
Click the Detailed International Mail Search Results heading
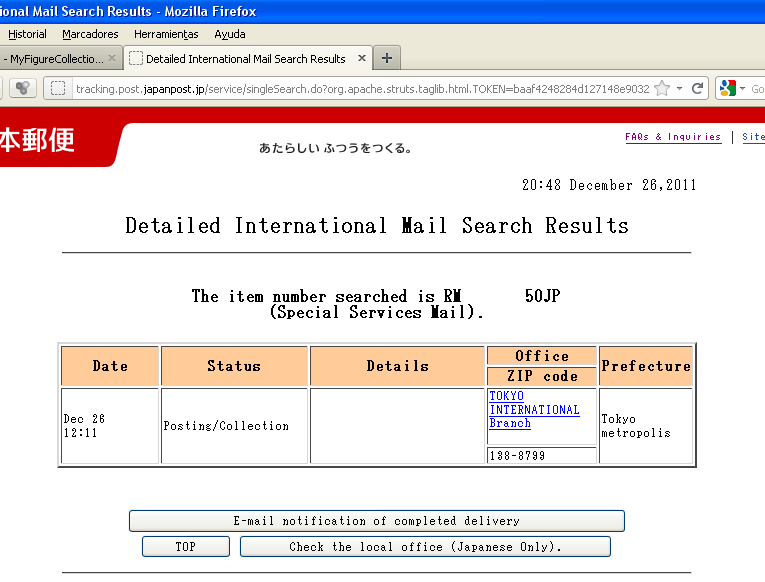coord(377,225)
